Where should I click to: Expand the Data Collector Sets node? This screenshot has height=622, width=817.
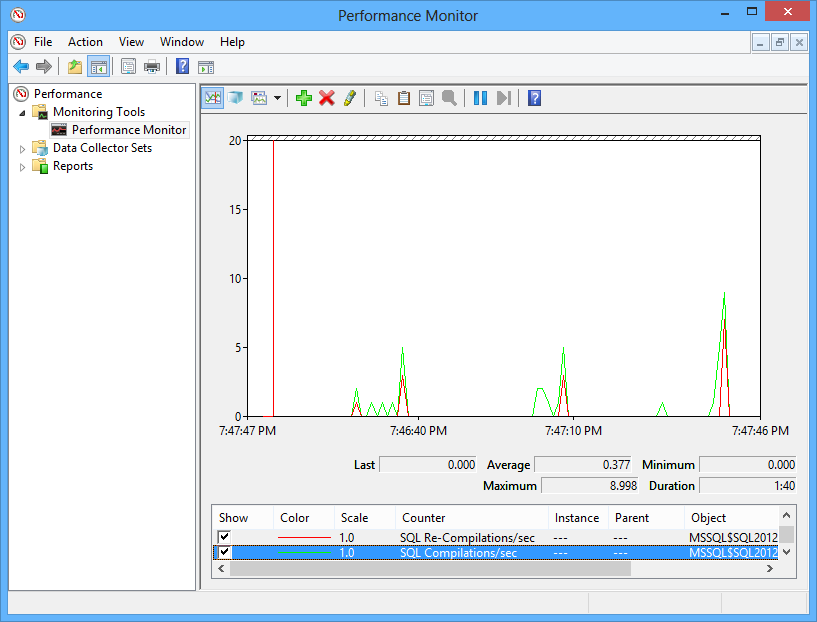click(x=24, y=148)
